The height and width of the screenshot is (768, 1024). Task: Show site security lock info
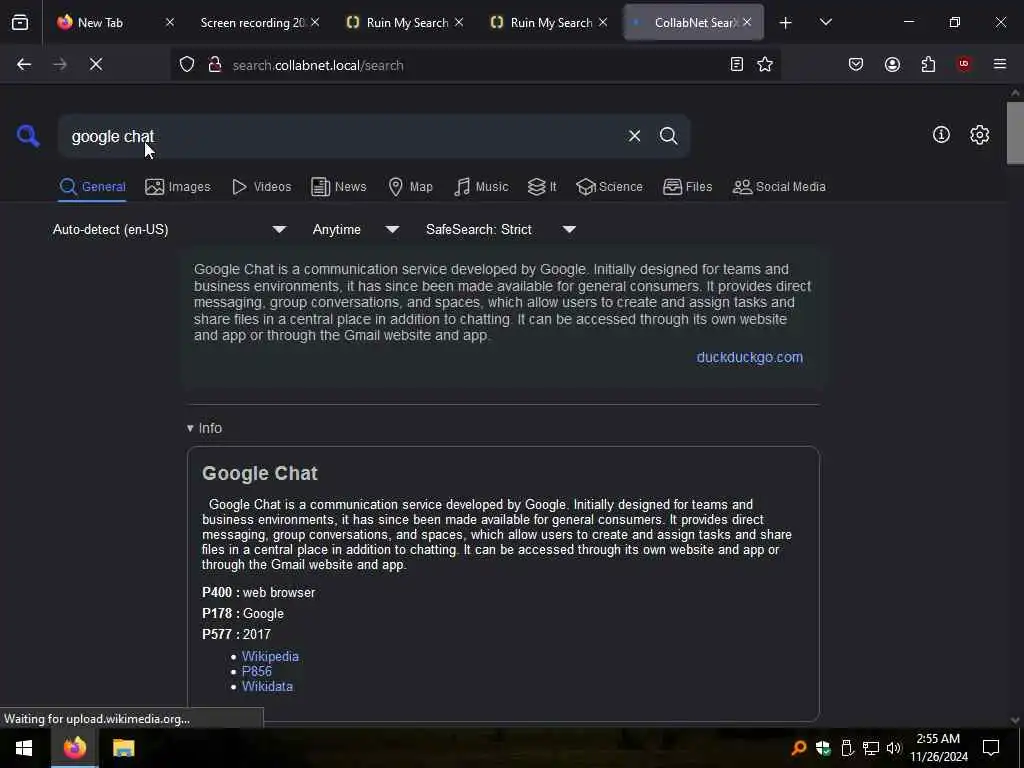pyautogui.click(x=215, y=65)
